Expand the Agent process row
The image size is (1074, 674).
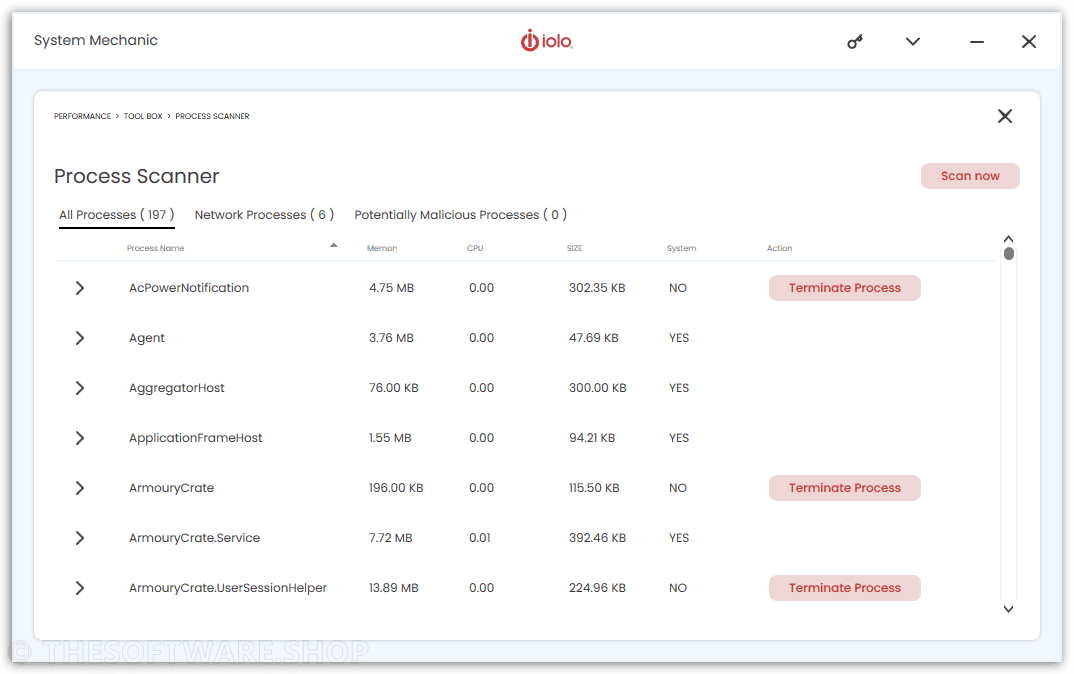(x=79, y=338)
